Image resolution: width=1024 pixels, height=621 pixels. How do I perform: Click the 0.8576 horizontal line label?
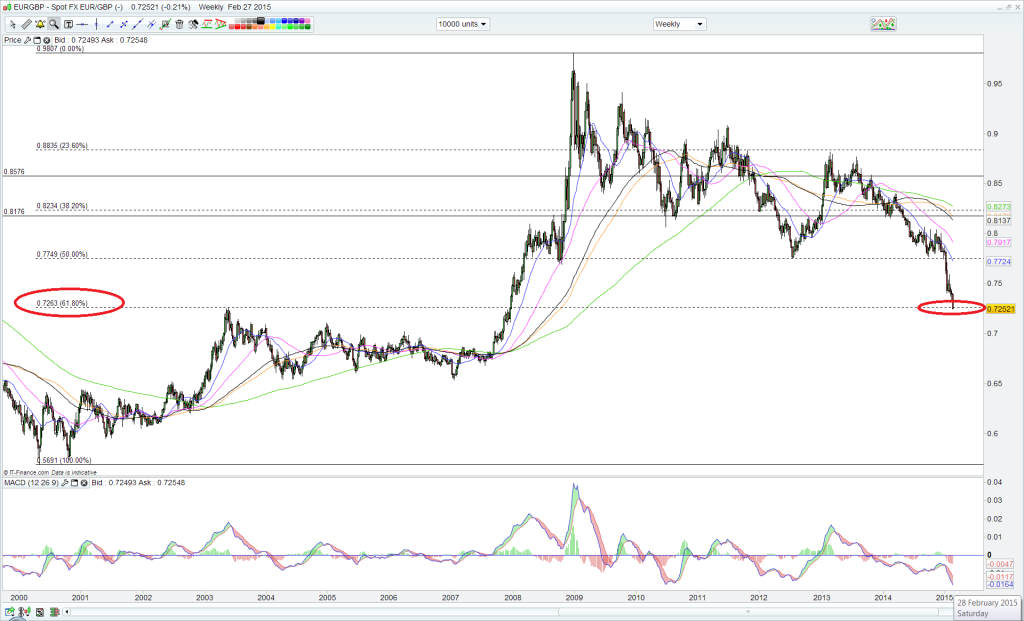pyautogui.click(x=14, y=172)
